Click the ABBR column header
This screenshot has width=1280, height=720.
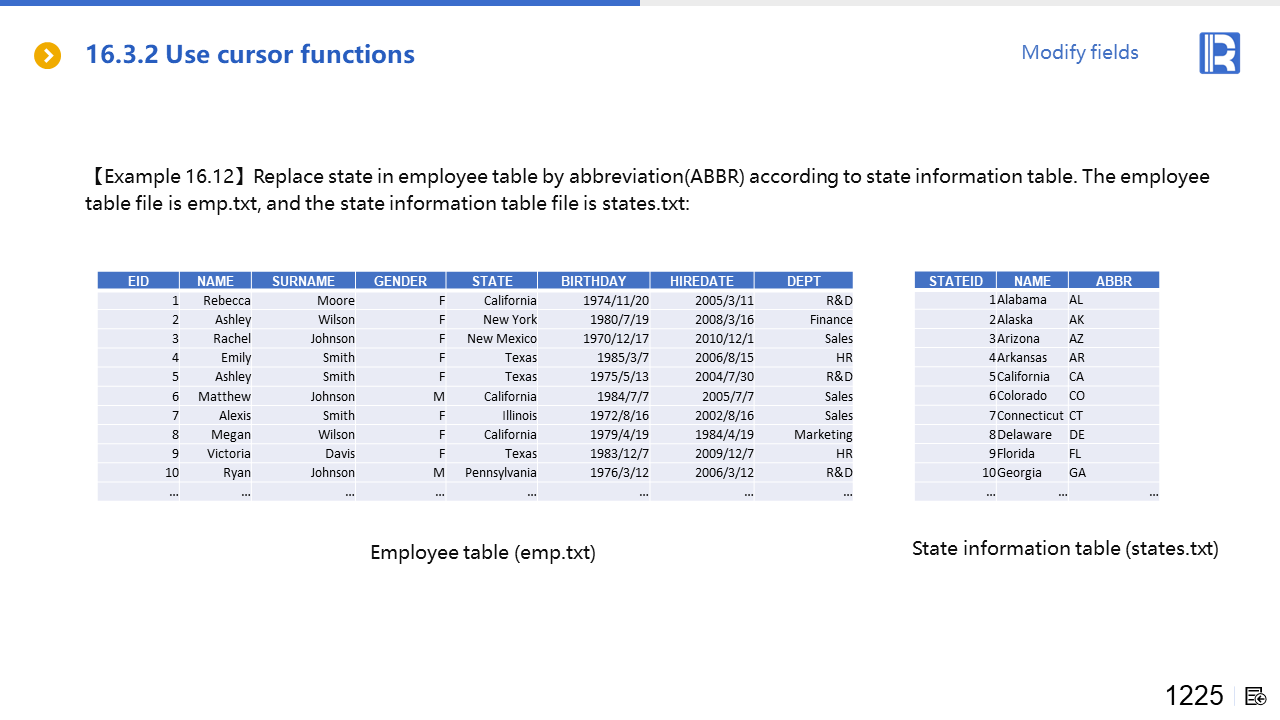pyautogui.click(x=1113, y=281)
